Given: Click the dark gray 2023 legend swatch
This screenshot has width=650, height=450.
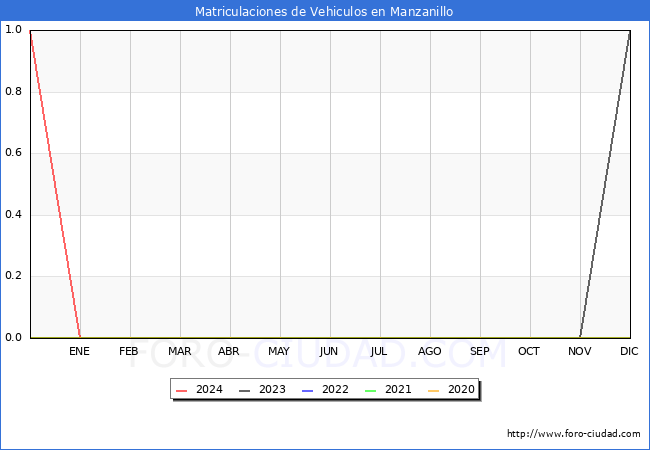Looking at the screenshot, I should [245, 391].
